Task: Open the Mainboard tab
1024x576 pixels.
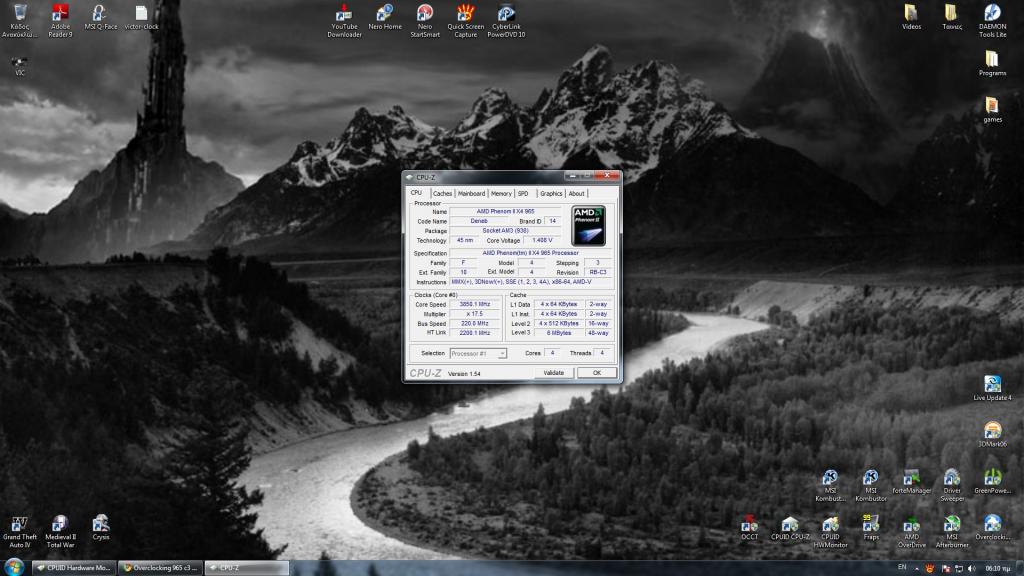Action: (x=471, y=193)
